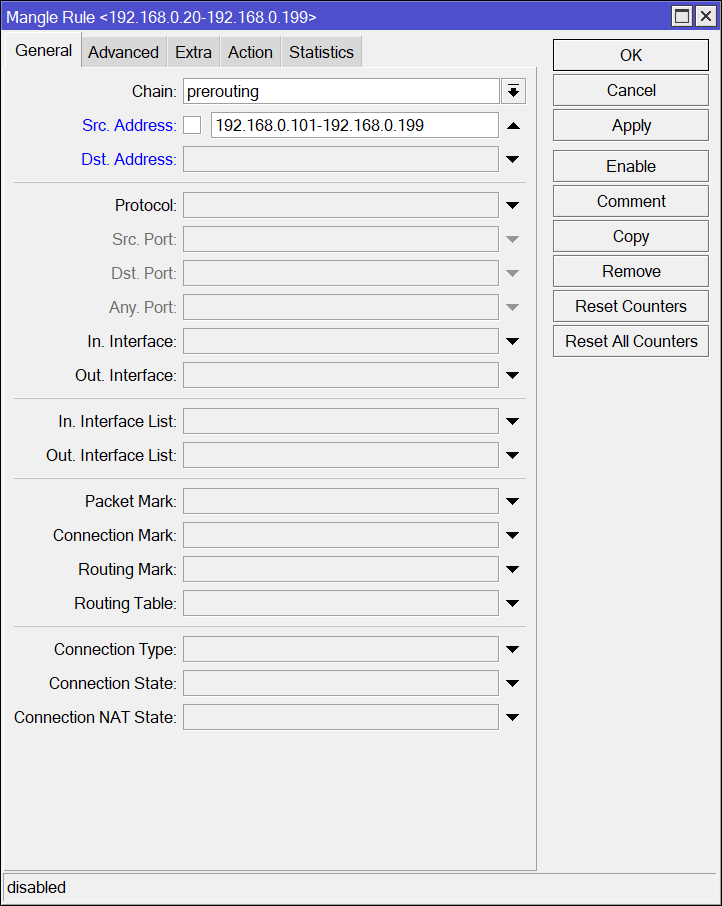This screenshot has width=722, height=906.
Task: Expand the Packet Mark field
Action: pos(513,502)
